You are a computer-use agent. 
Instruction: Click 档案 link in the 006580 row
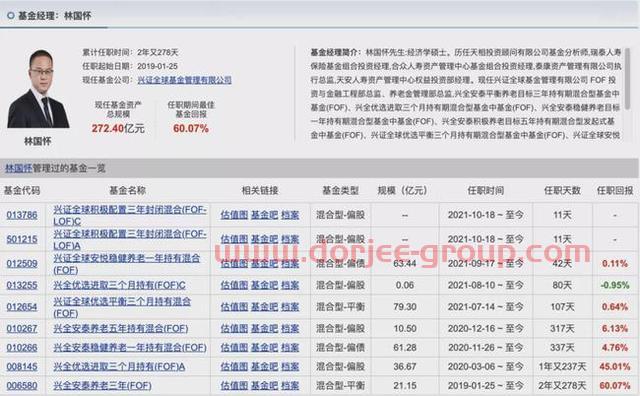(290, 385)
